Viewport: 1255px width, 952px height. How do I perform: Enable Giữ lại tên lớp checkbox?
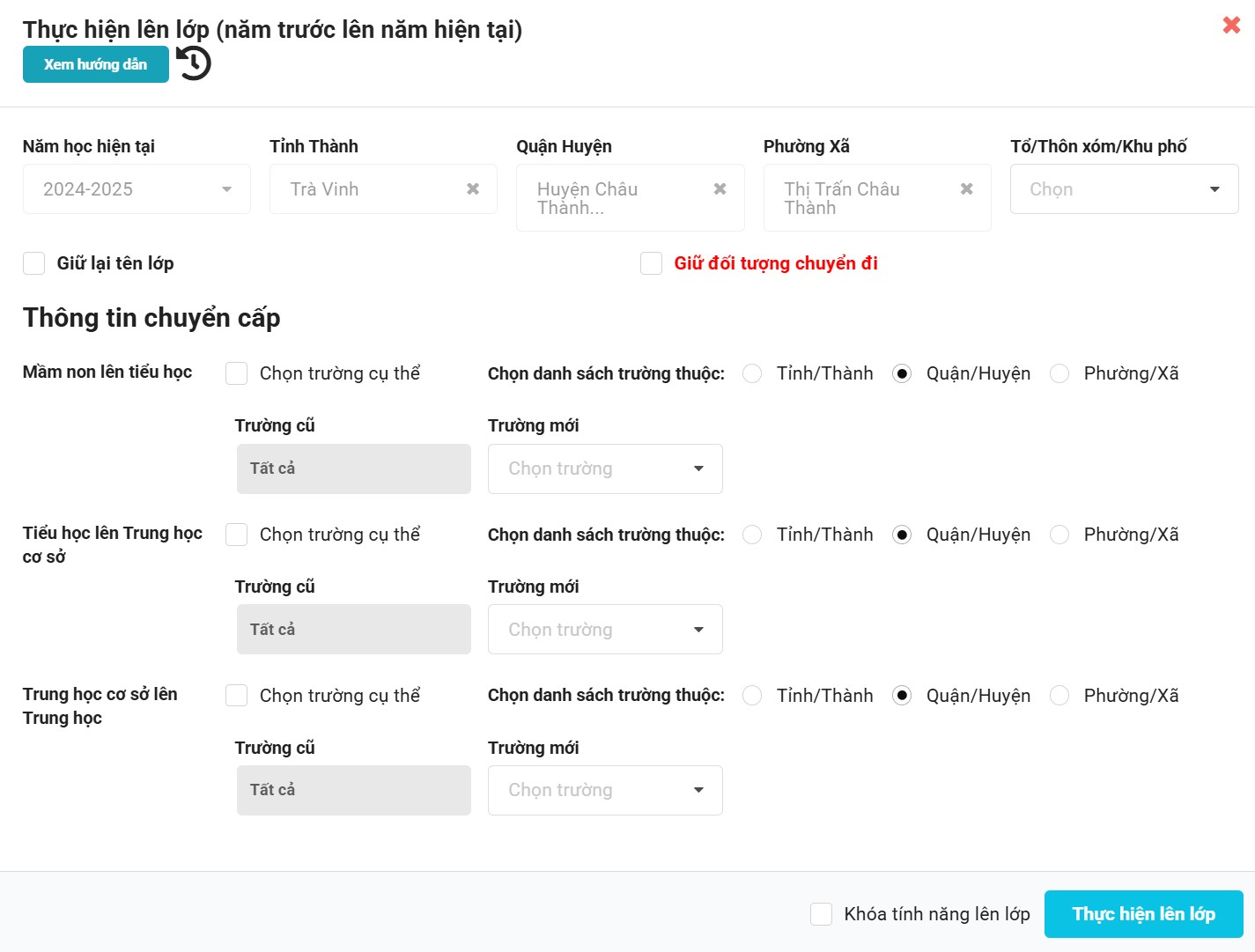pos(34,263)
